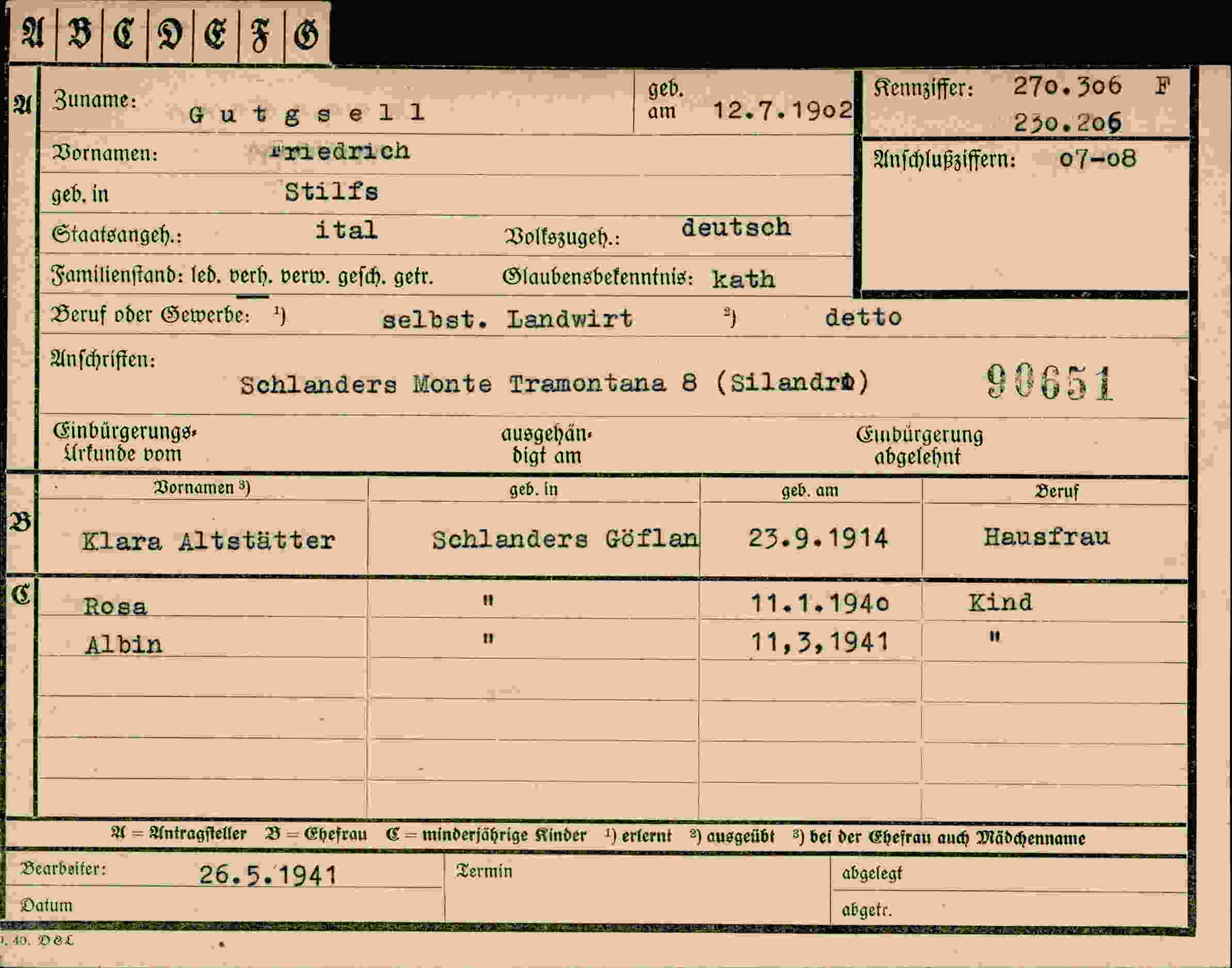Click the 'Glaubensbekenntnis:' label

598,277
